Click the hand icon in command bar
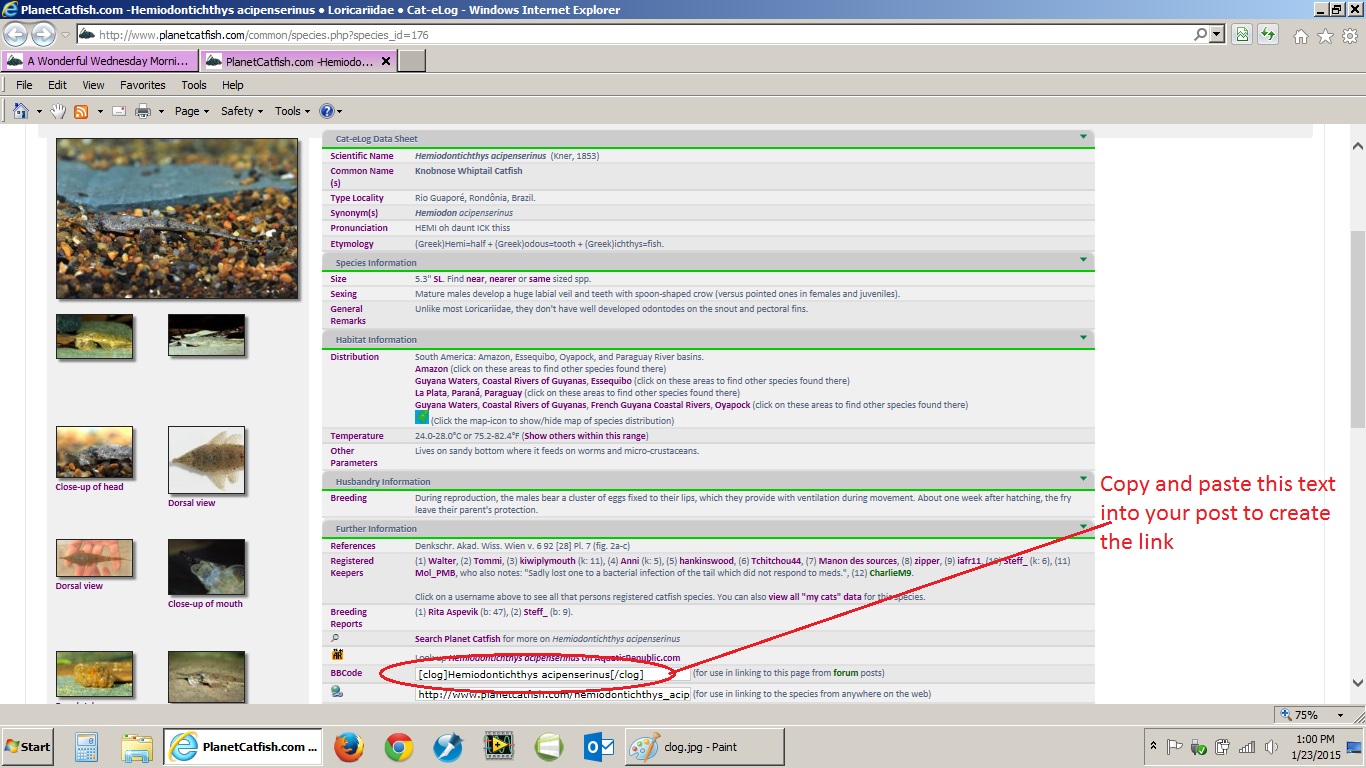 pos(59,111)
